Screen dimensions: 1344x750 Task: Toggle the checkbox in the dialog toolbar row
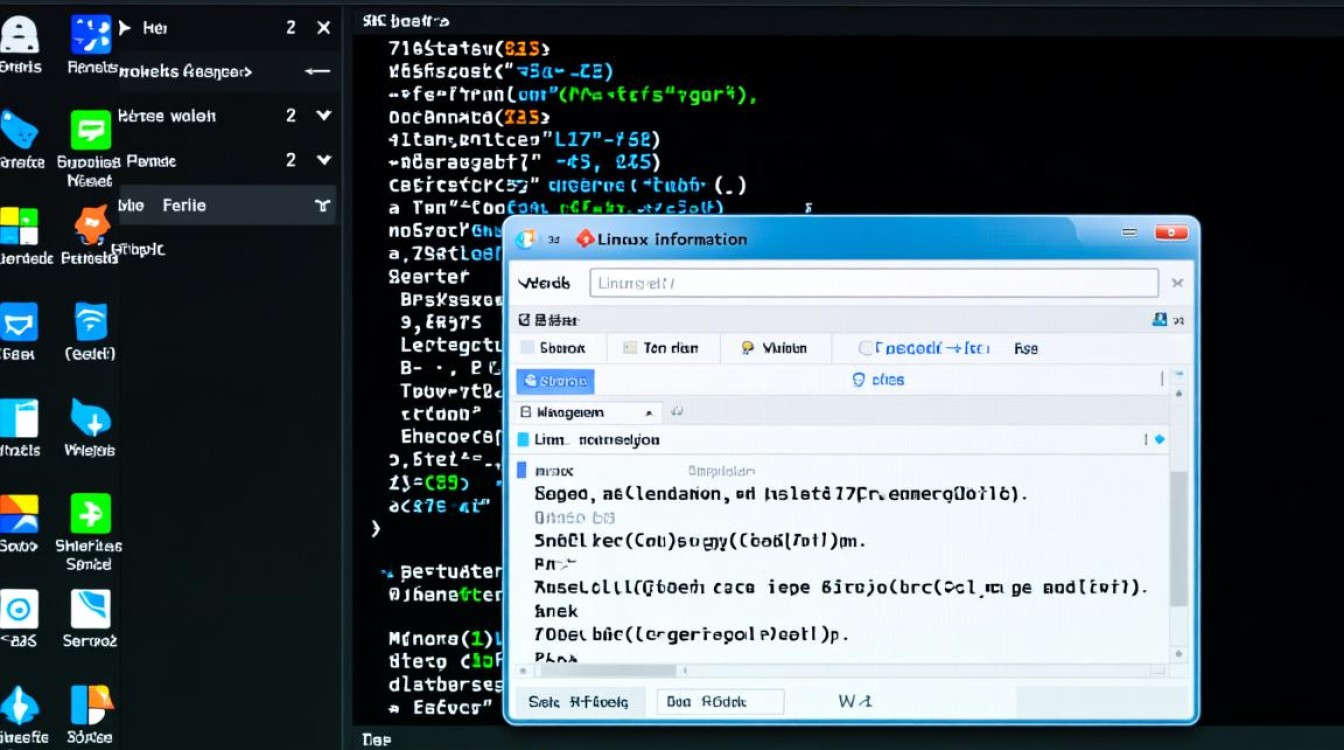click(x=527, y=348)
